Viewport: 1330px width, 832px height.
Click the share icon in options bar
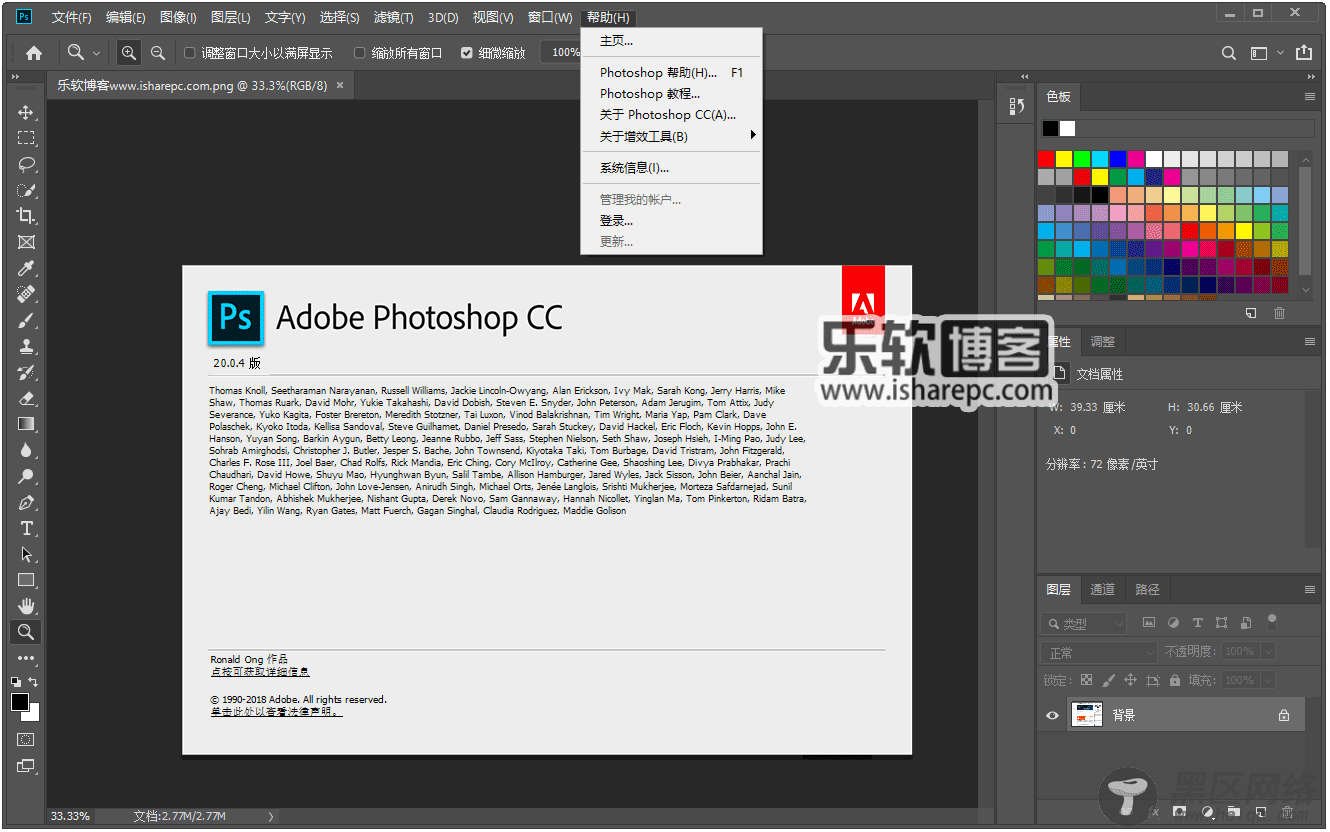pos(1304,53)
